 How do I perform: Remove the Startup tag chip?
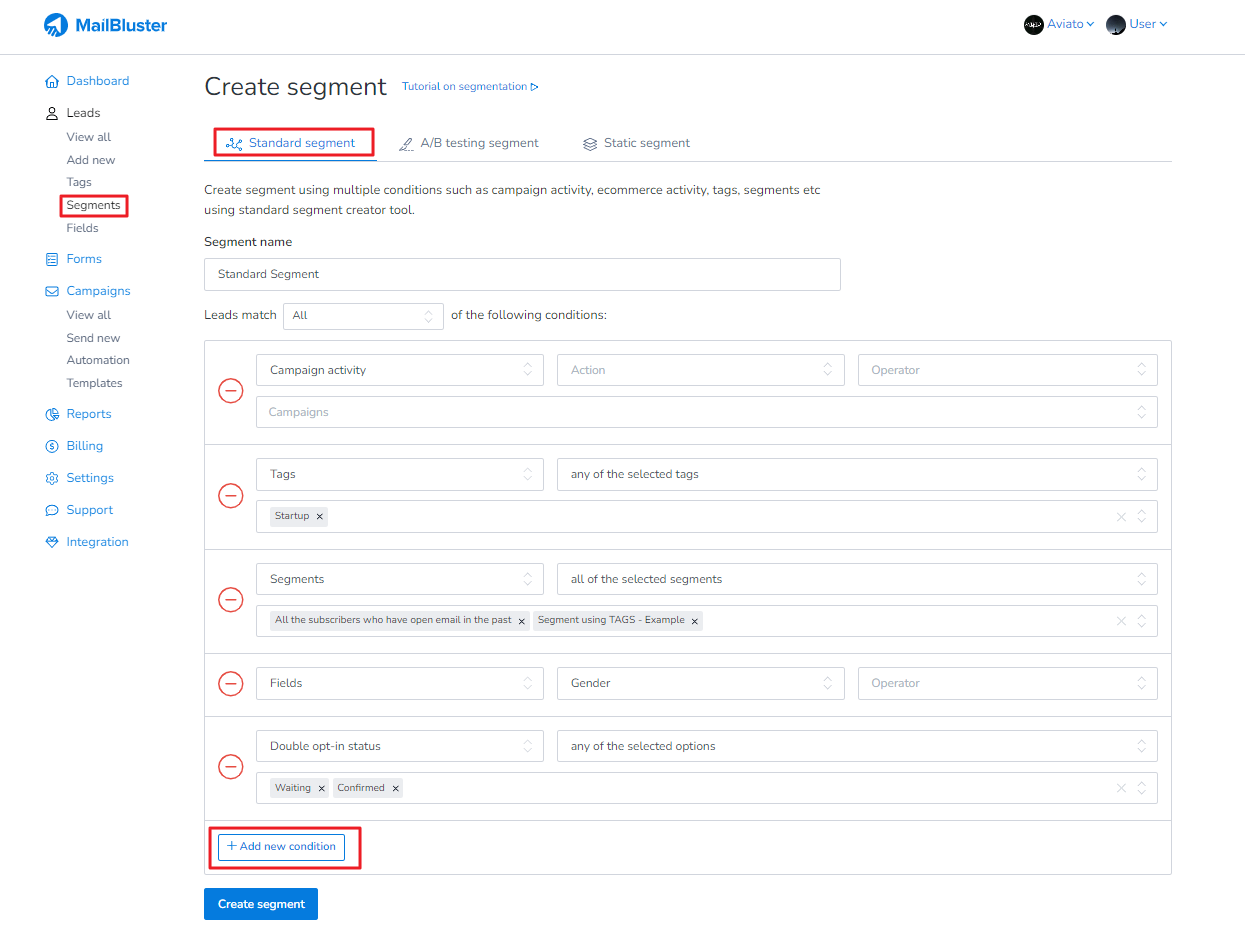320,517
